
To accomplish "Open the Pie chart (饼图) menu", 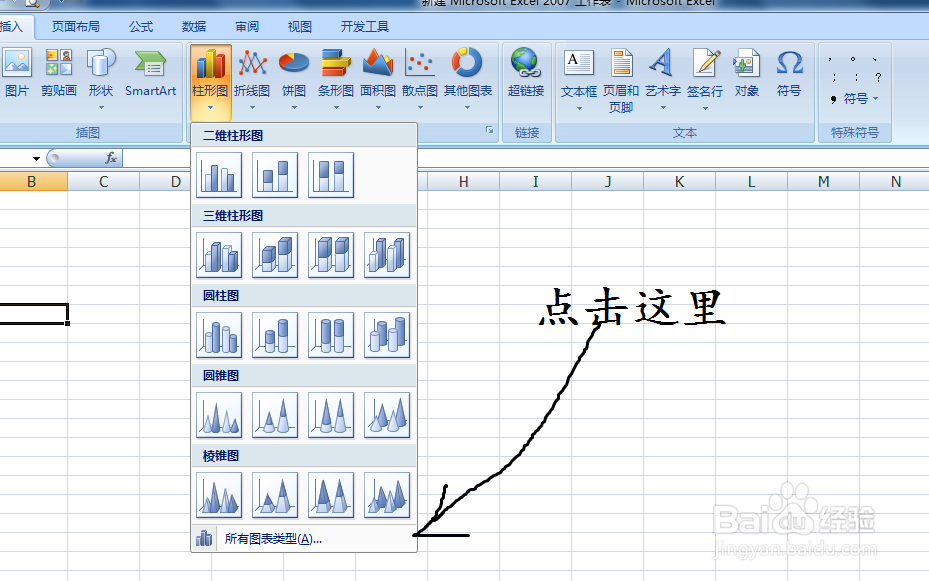I will pyautogui.click(x=294, y=79).
